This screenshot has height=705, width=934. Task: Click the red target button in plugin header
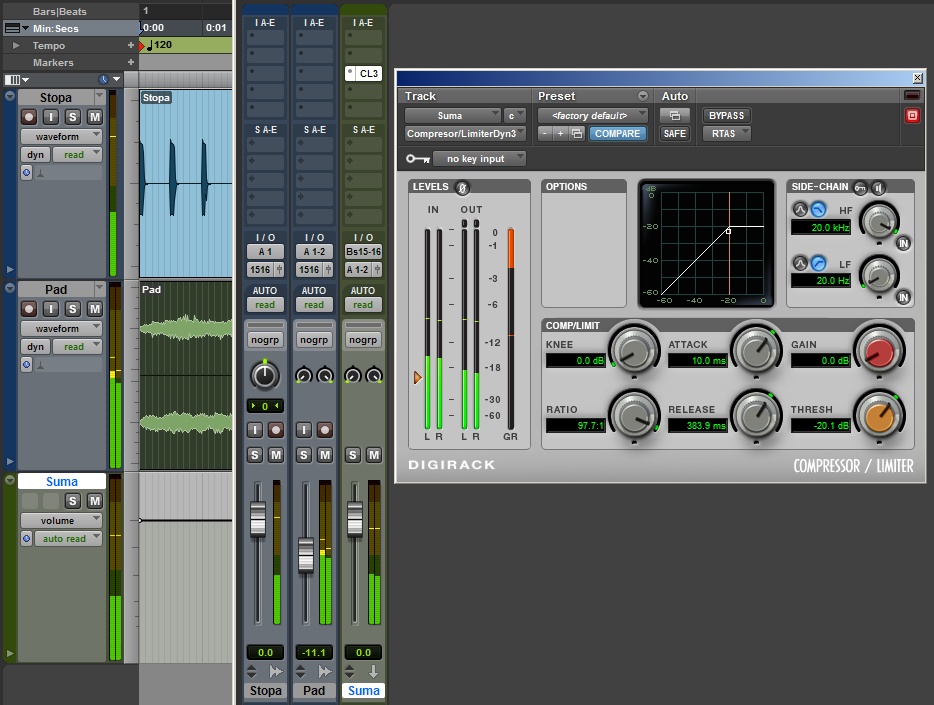(x=911, y=116)
